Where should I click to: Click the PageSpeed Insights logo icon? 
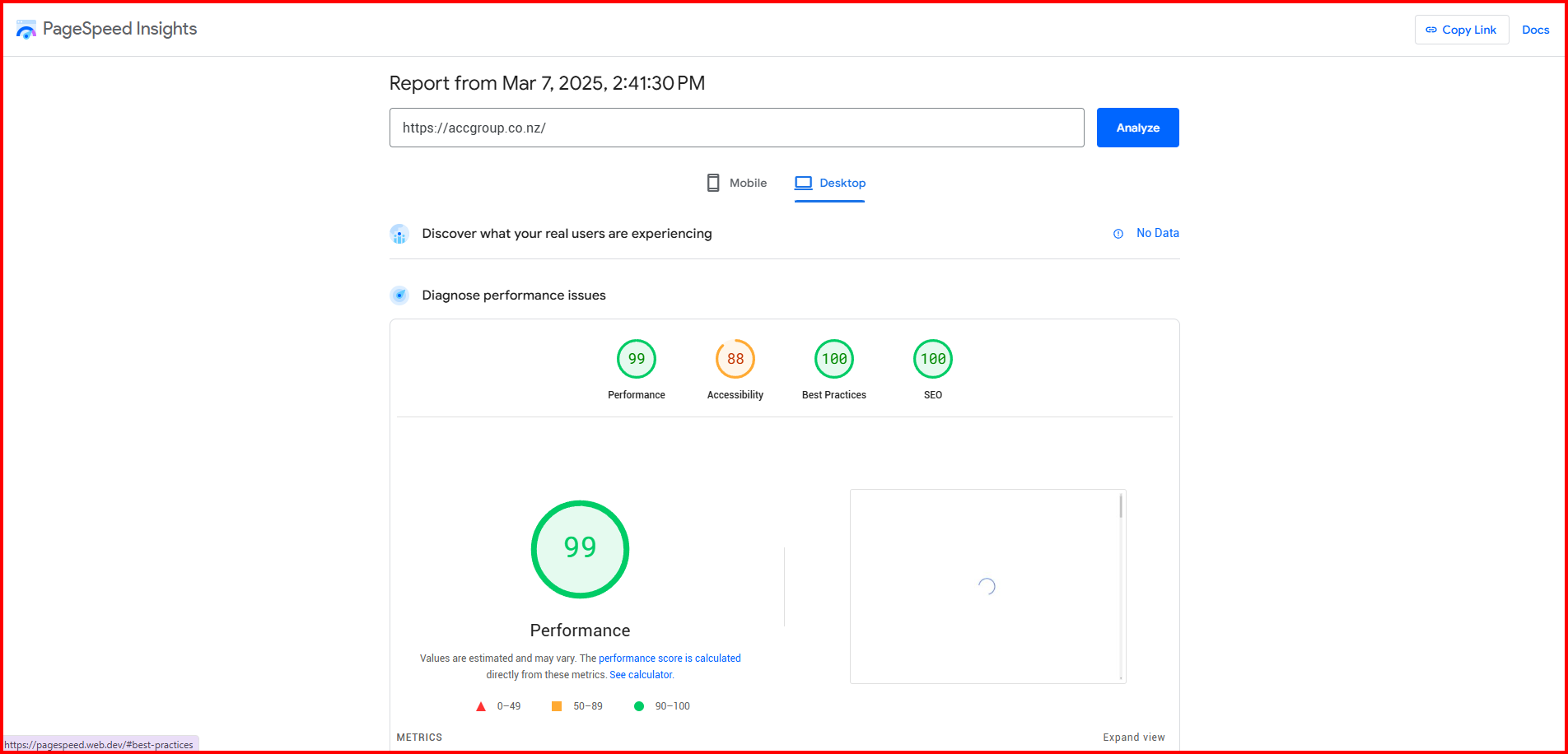coord(26,30)
